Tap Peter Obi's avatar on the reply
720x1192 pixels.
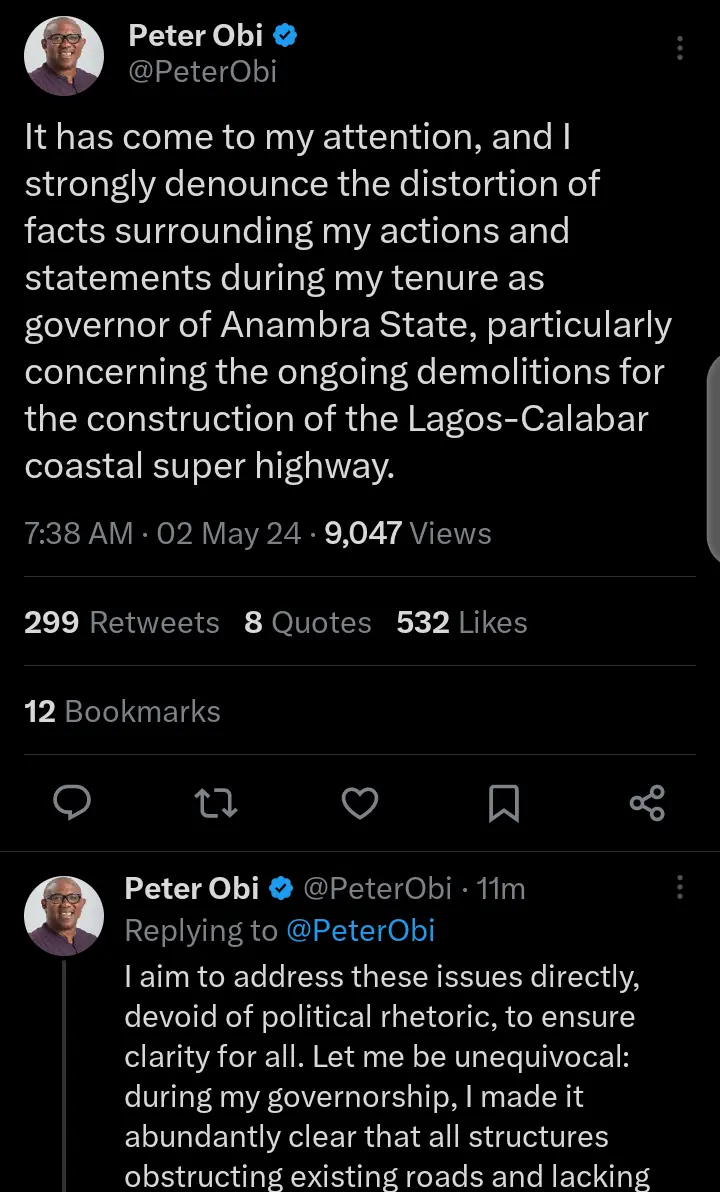63,915
